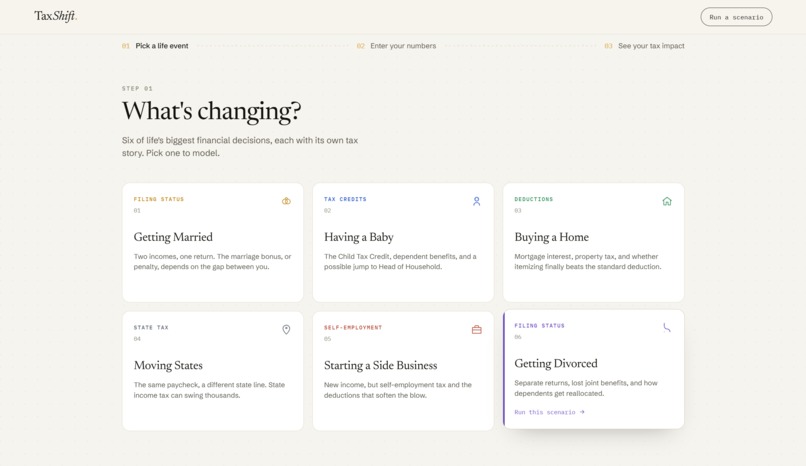Click the Run this scenario link

tap(549, 412)
